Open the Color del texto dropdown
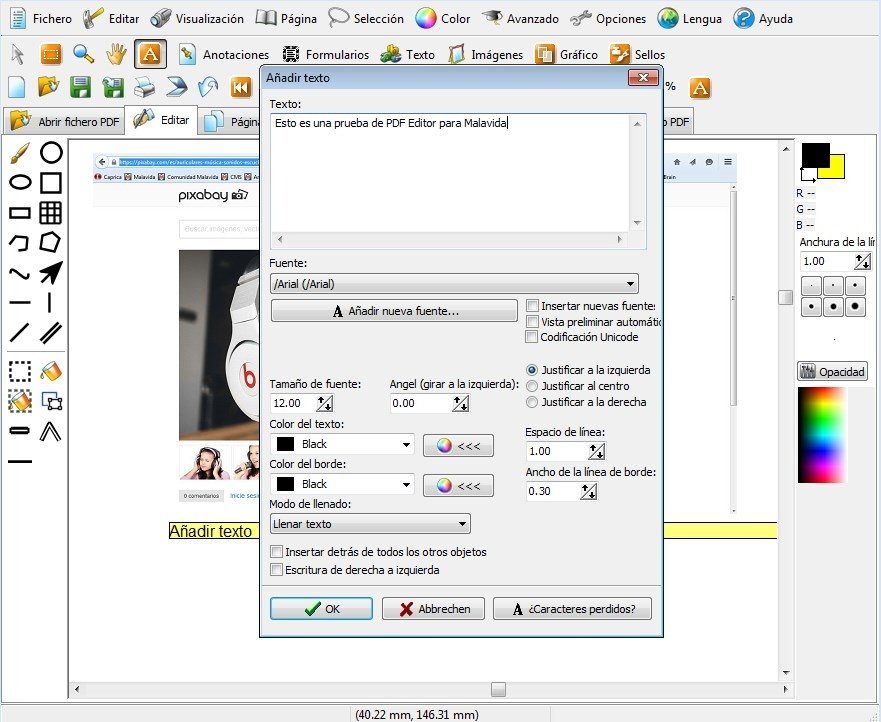This screenshot has height=722, width=881. pyautogui.click(x=343, y=444)
